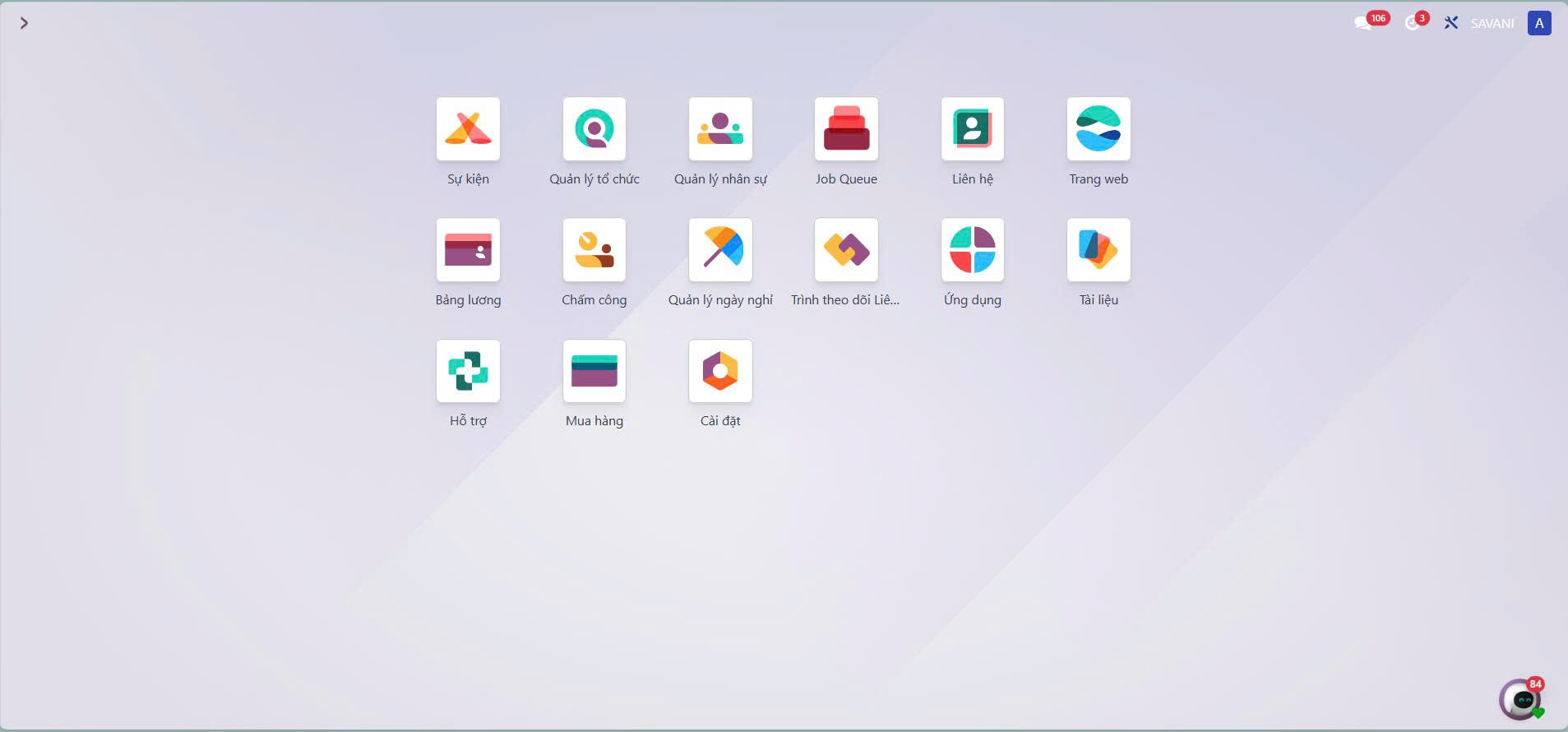This screenshot has width=1568, height=732.
Task: Open the Hỗ trợ helpdesk app
Action: click(468, 371)
